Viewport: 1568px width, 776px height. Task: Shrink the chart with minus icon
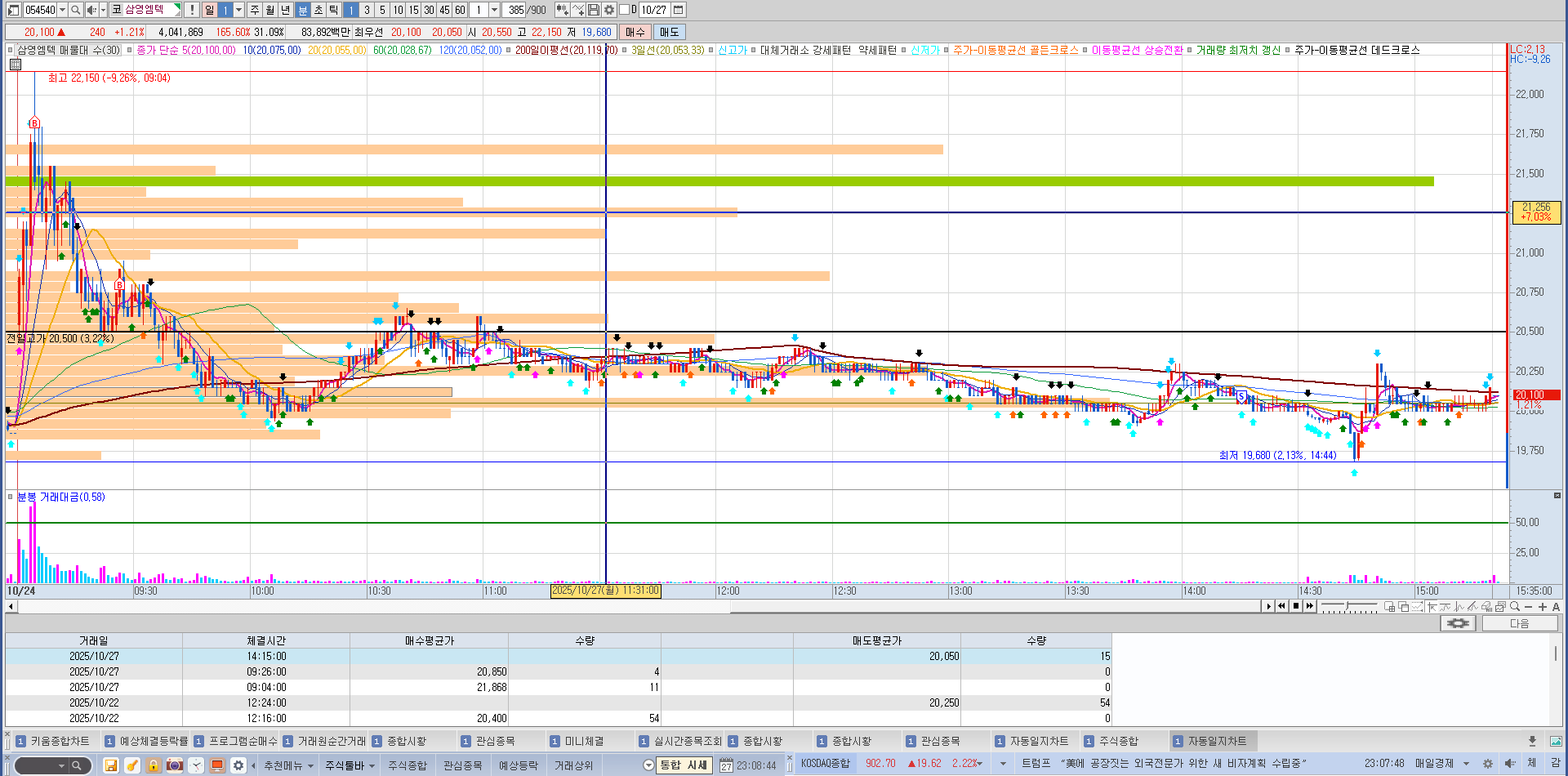[x=1528, y=606]
